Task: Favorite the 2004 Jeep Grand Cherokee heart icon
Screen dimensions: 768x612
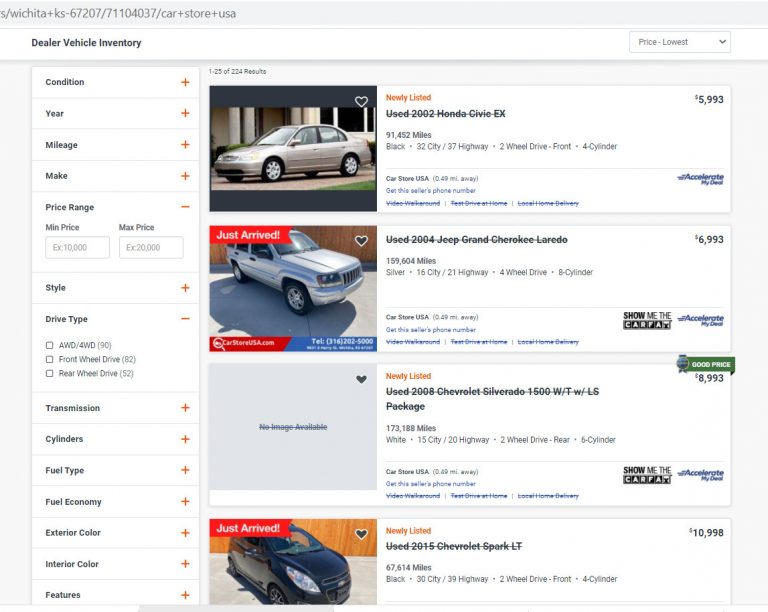Action: click(x=361, y=241)
